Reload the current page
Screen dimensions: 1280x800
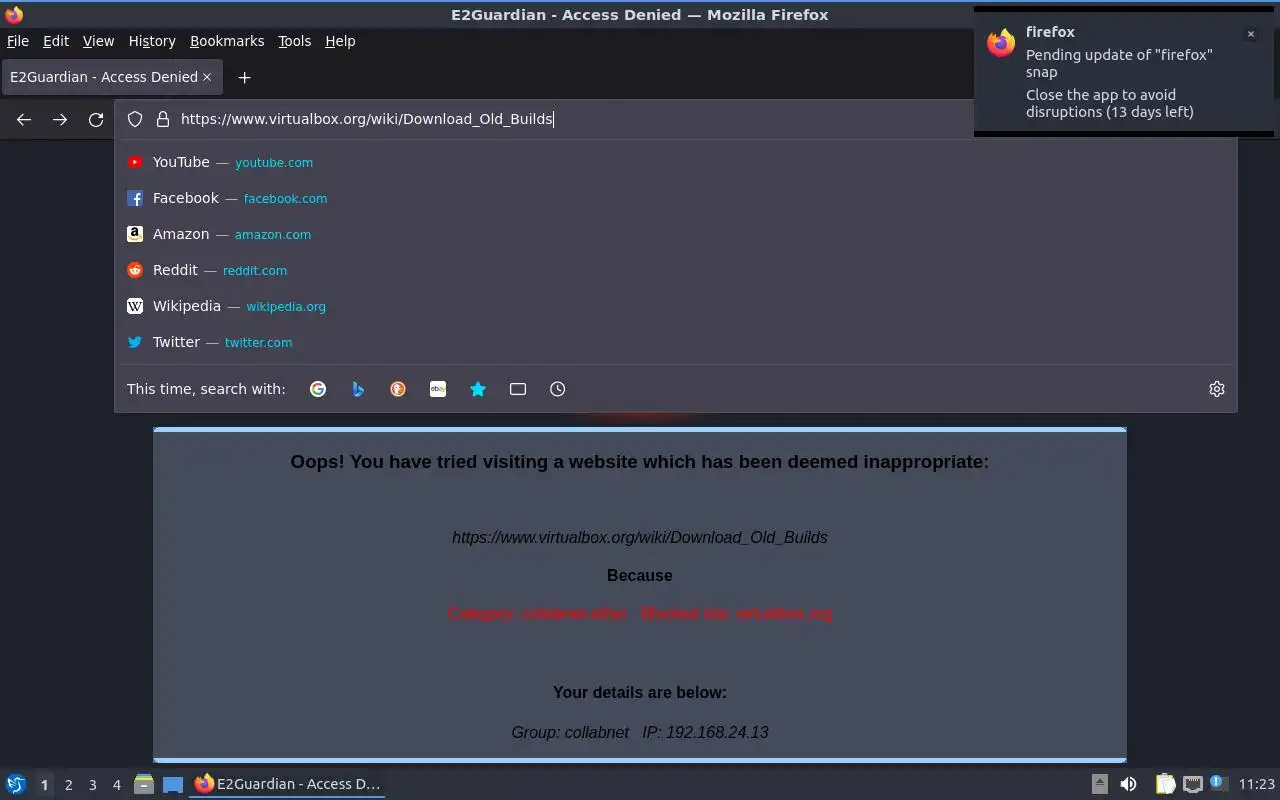pos(96,120)
